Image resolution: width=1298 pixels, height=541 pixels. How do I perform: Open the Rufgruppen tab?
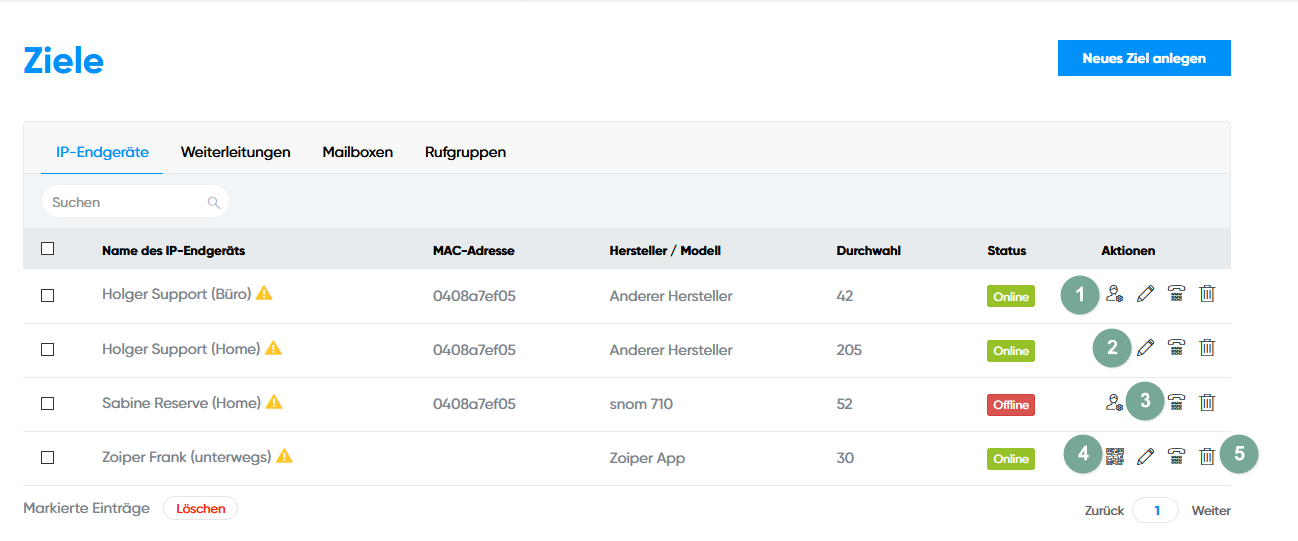[465, 152]
